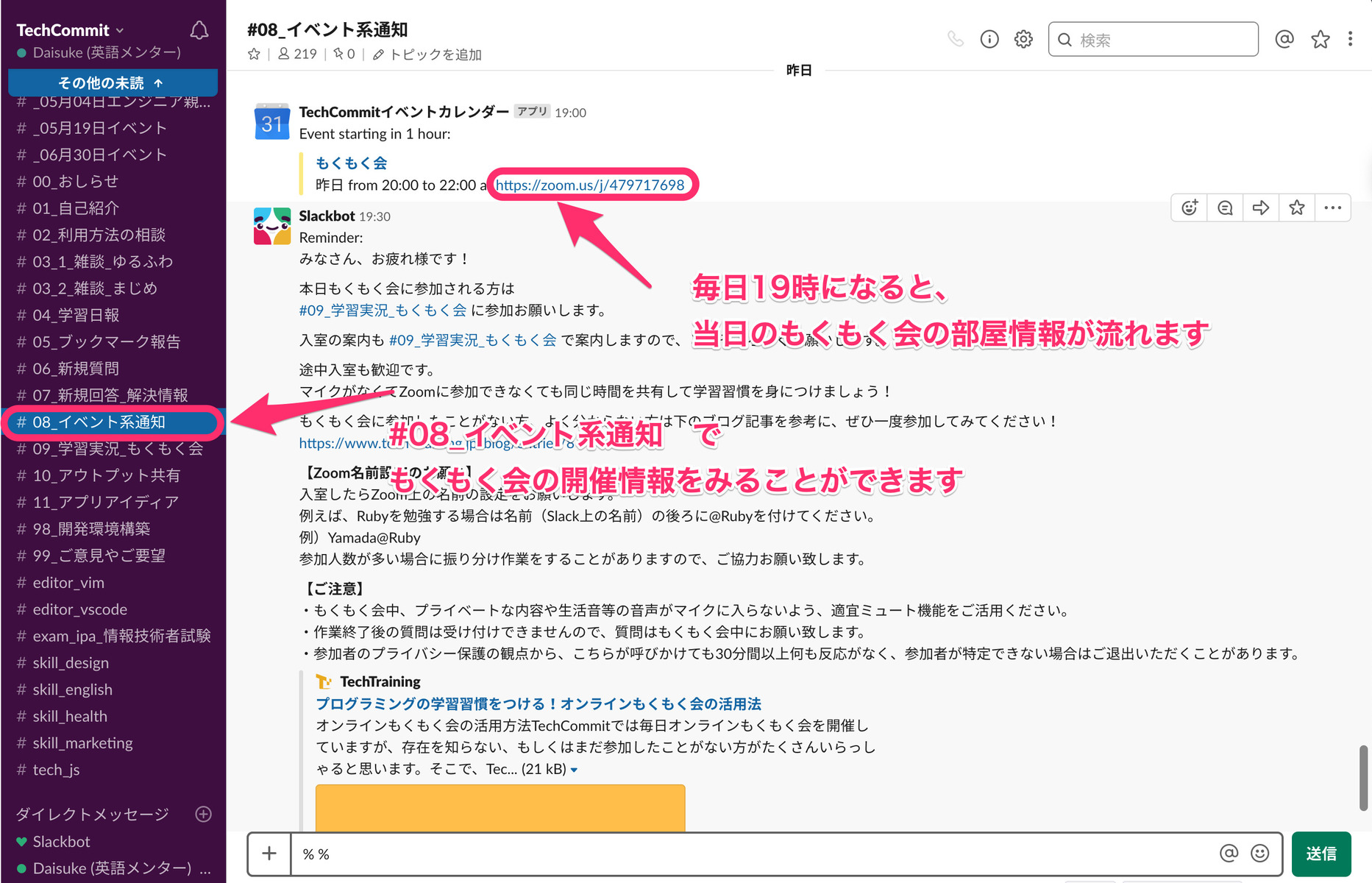Screen dimensions: 1372x883
Task: Start a thread on Slackbot message
Action: [x=1225, y=208]
